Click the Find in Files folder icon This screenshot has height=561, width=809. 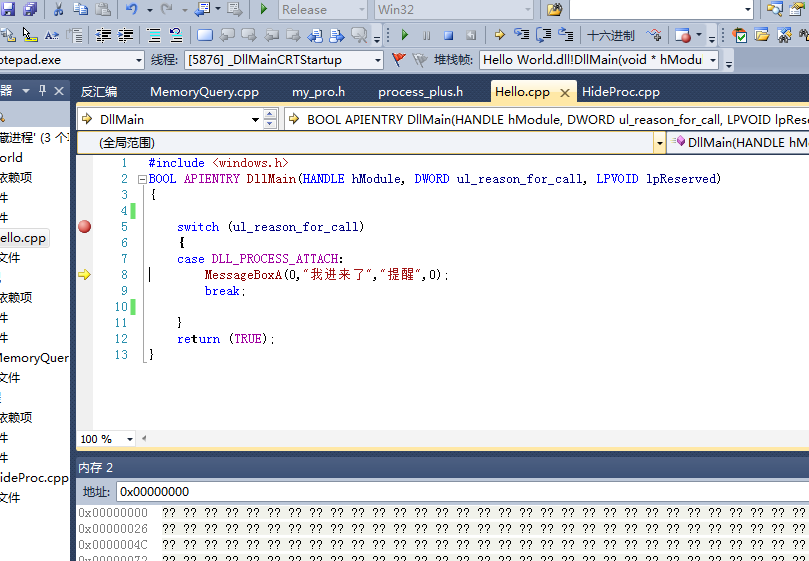point(554,9)
